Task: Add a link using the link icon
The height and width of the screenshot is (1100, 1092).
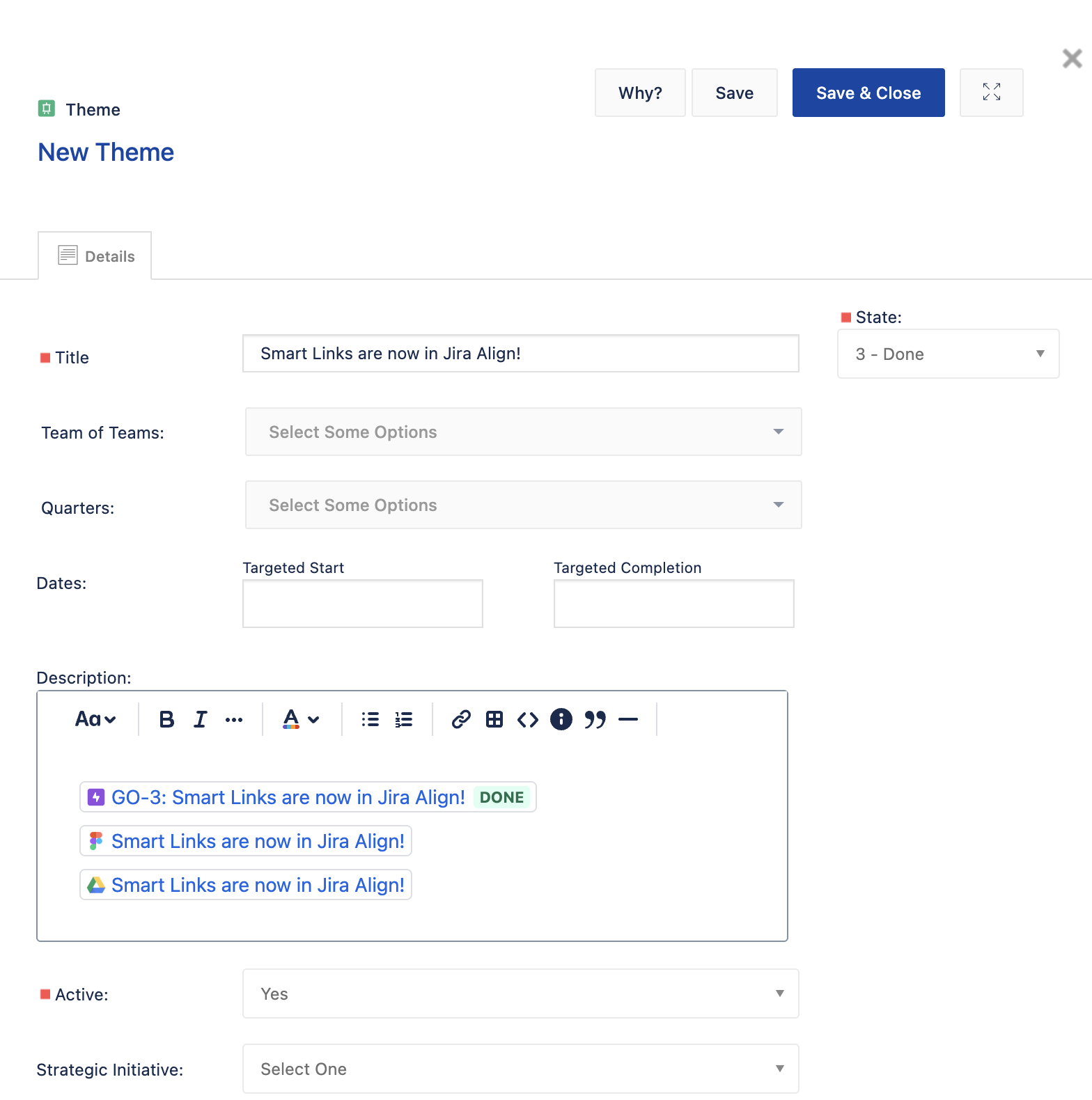Action: [x=461, y=719]
